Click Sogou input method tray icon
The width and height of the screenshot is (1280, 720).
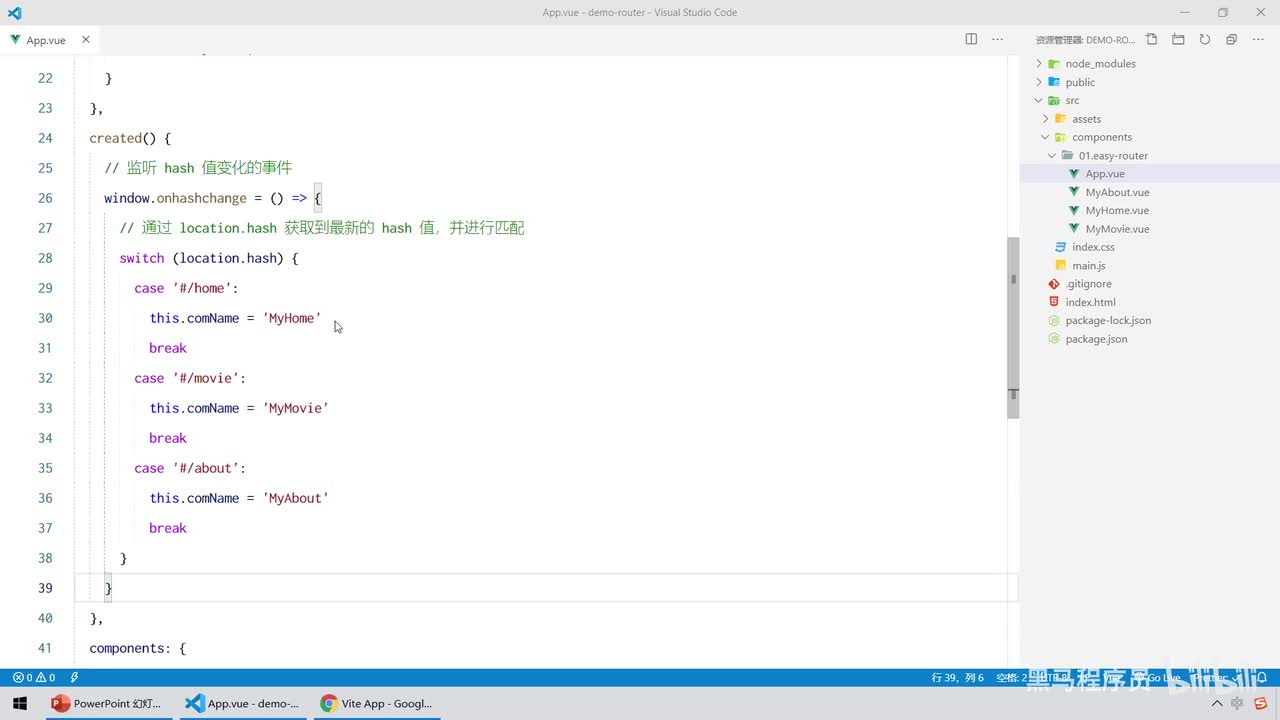(x=1261, y=704)
